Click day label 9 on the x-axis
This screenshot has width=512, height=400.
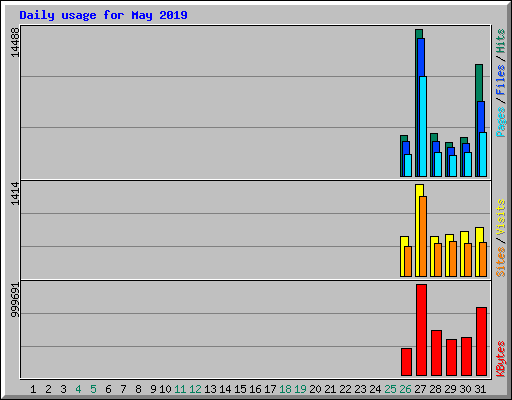[x=153, y=389]
